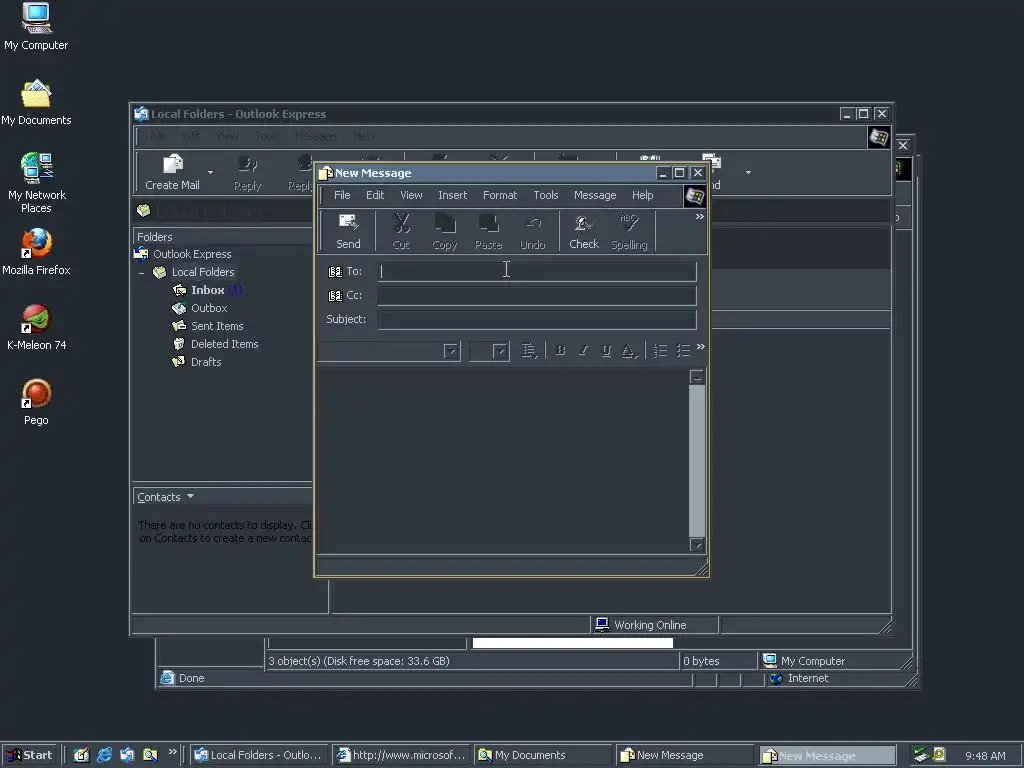Click Paragraph Style formatting icon
The image size is (1024, 768).
tap(528, 351)
